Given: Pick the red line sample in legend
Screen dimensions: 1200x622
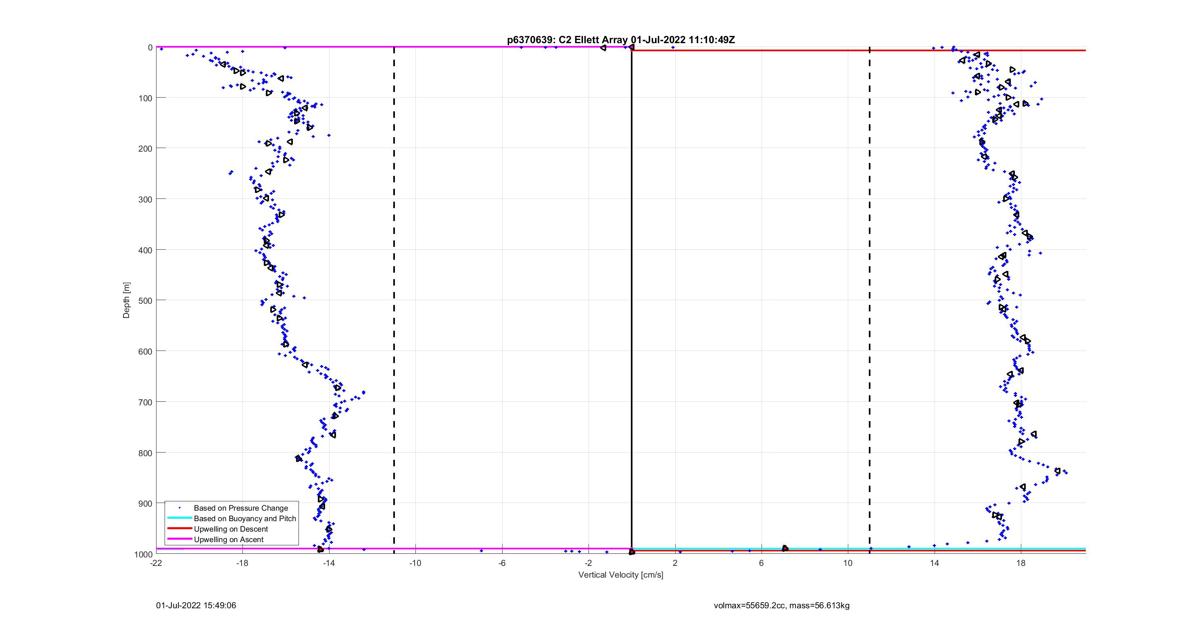Looking at the screenshot, I should (x=178, y=528).
